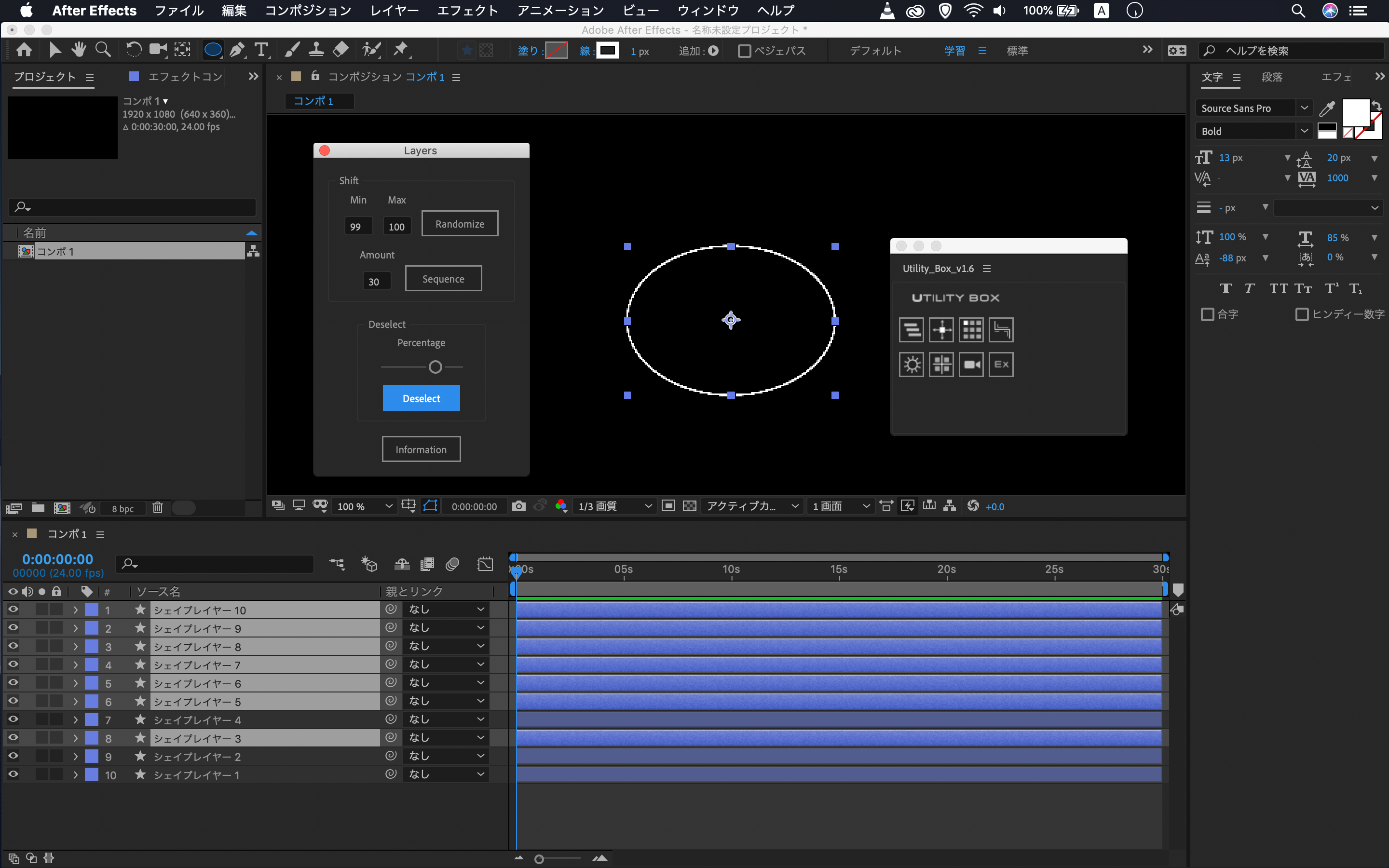Viewport: 1389px width, 868px height.
Task: Click the anchor point icon in Utility Box
Action: tap(941, 329)
